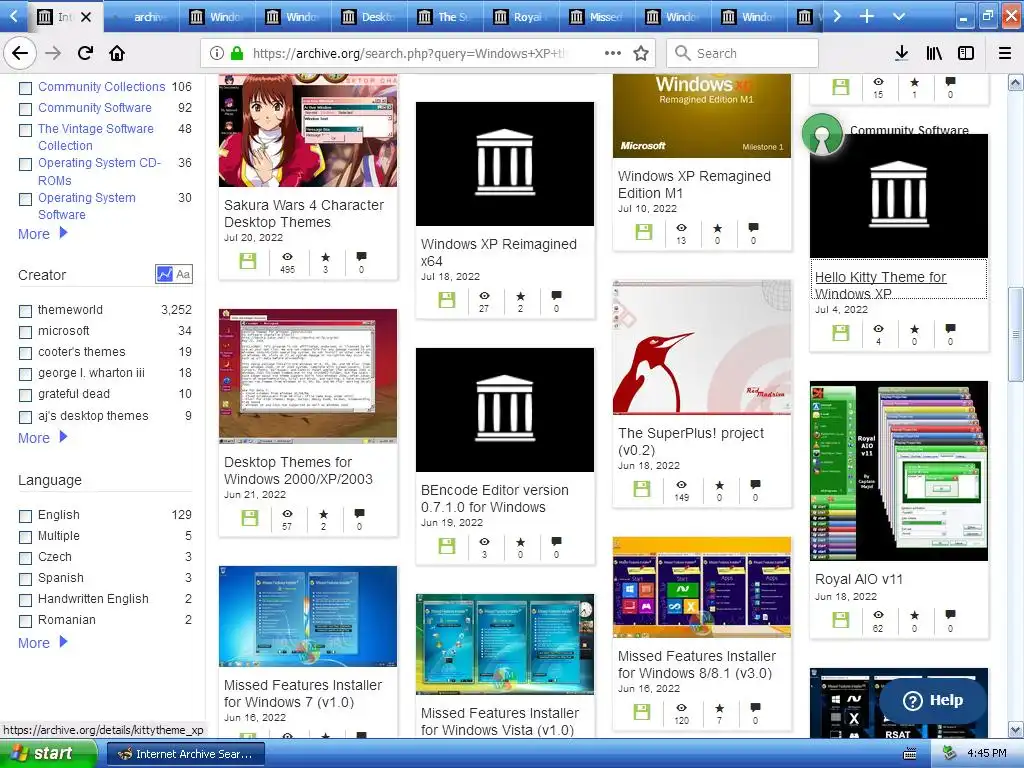The image size is (1024, 768).
Task: Check the English language filter
Action: coord(25,516)
